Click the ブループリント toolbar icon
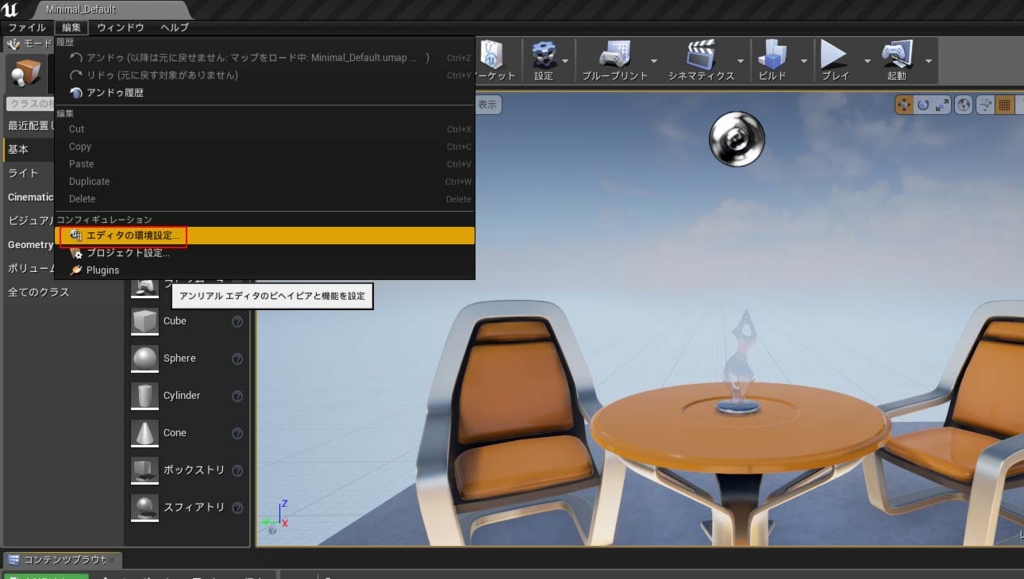Viewport: 1024px width, 579px height. click(x=615, y=55)
